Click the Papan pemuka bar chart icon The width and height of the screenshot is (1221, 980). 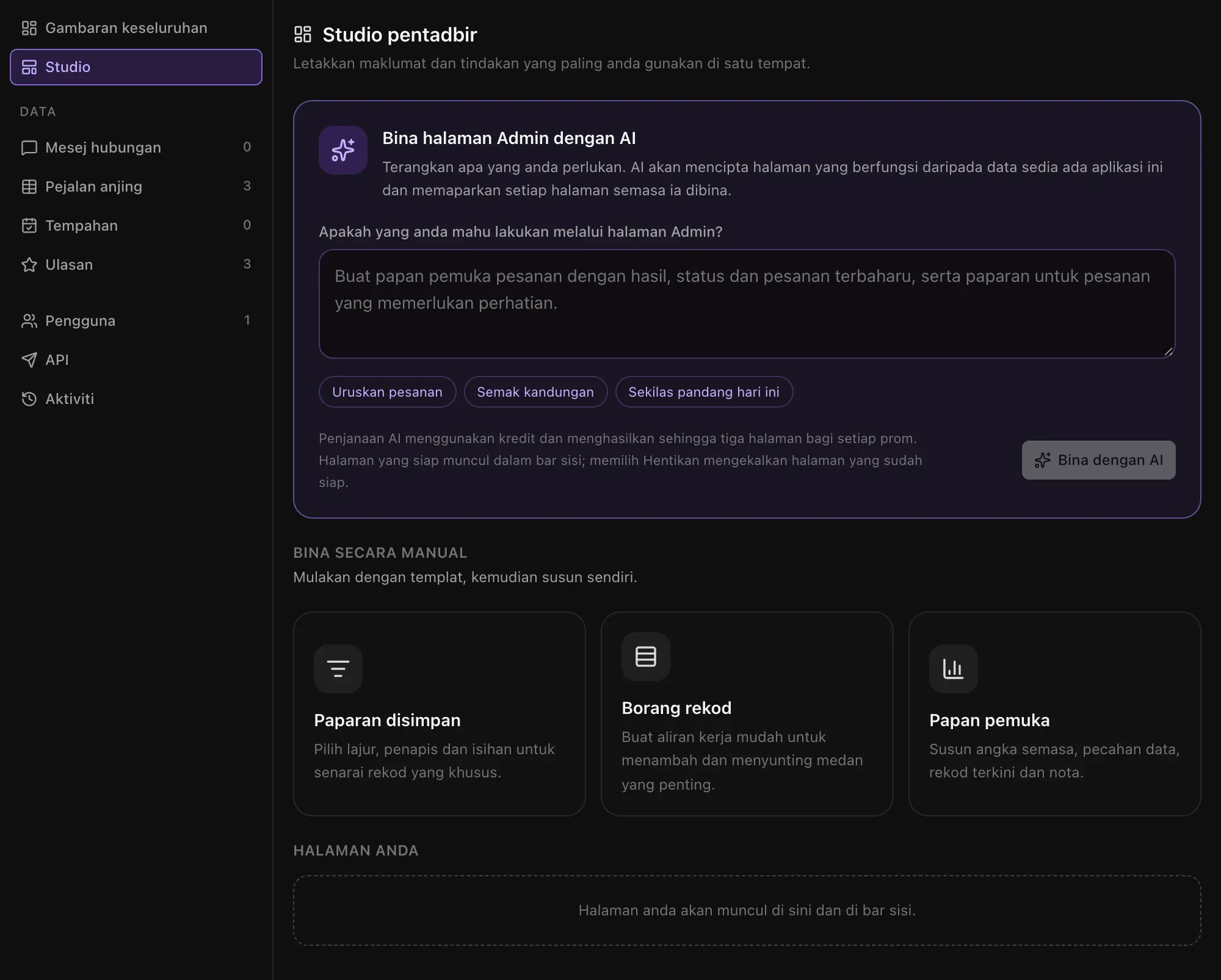[x=954, y=669]
